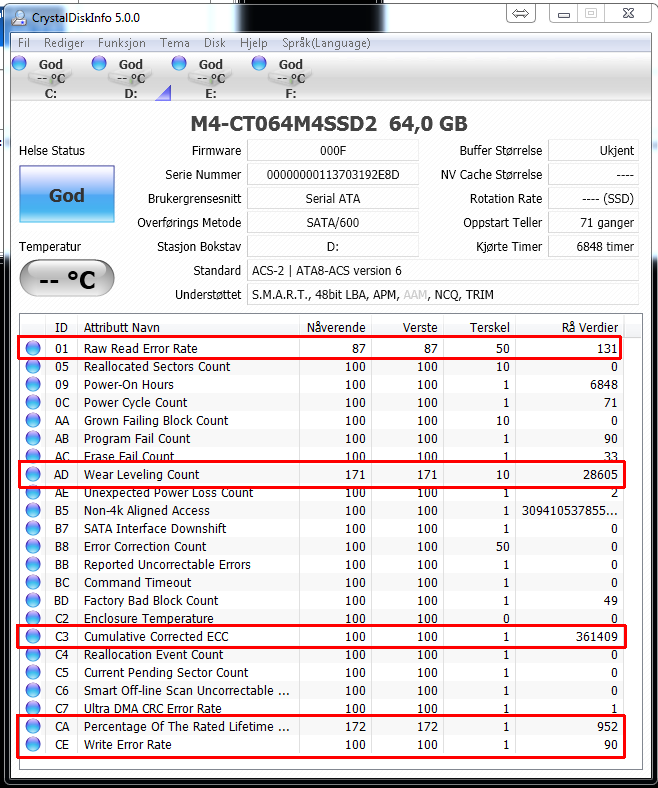Click the 6848 timer field
This screenshot has height=788, width=658.
tap(593, 247)
